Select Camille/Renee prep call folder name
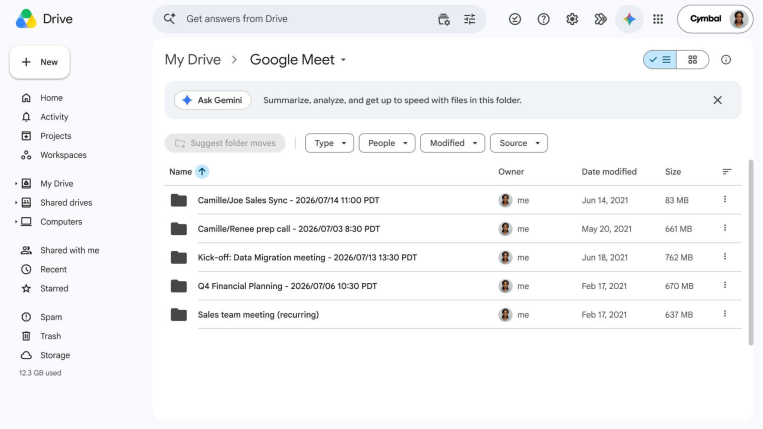The width and height of the screenshot is (763, 429). point(289,229)
